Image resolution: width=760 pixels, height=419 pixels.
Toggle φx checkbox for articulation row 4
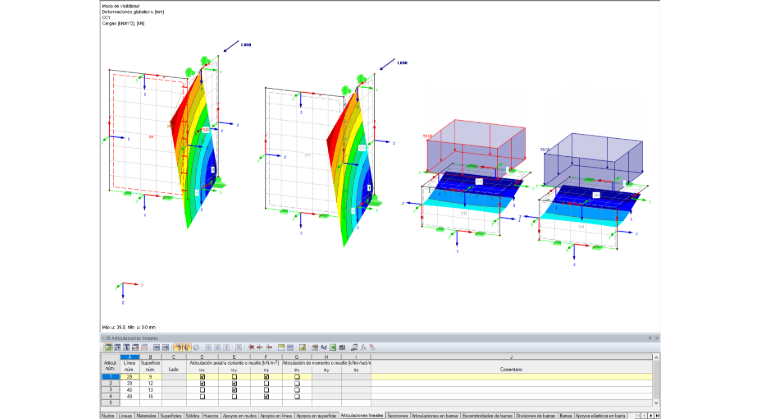tap(297, 396)
